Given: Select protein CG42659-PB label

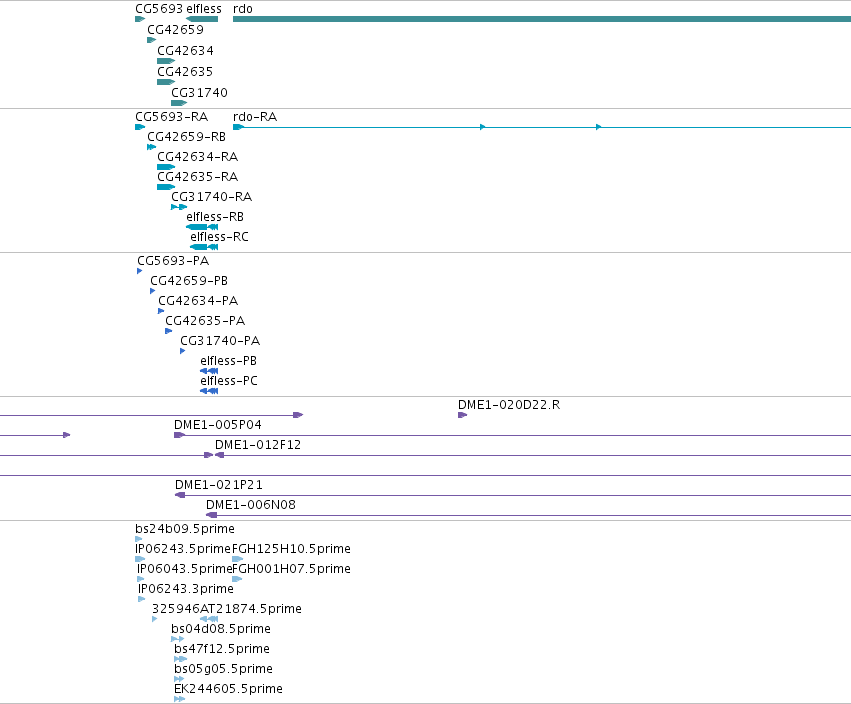Looking at the screenshot, I should (x=189, y=281).
